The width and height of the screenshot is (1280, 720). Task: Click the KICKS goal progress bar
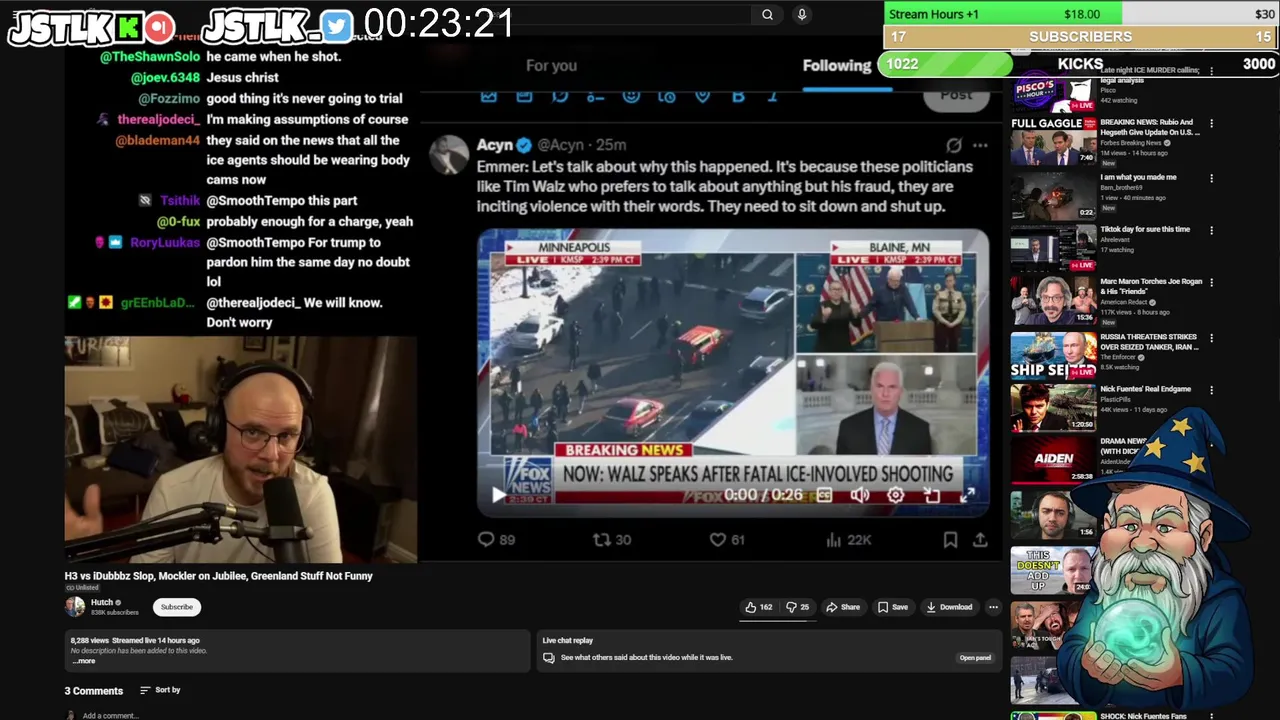pos(1078,64)
